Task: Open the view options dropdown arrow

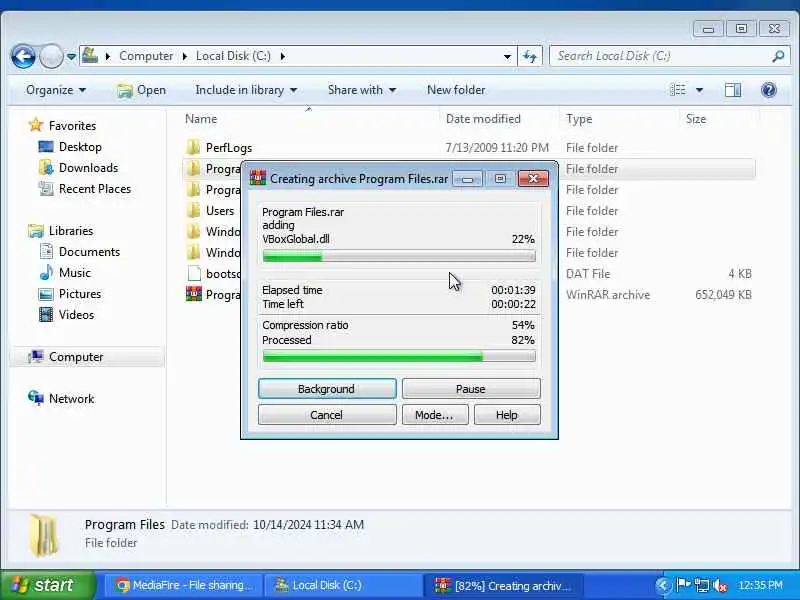Action: 699,90
